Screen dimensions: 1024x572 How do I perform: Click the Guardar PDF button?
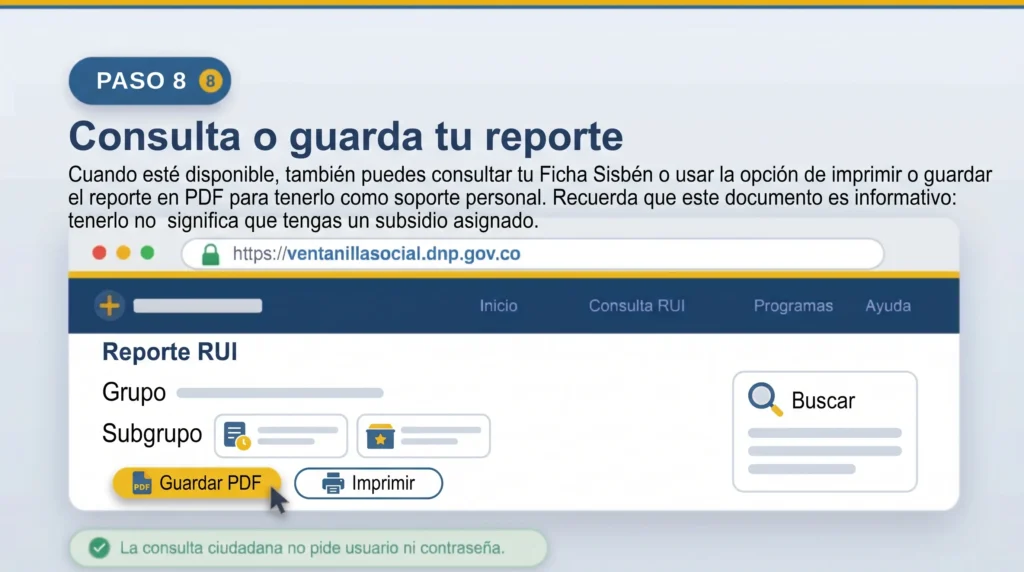(197, 483)
